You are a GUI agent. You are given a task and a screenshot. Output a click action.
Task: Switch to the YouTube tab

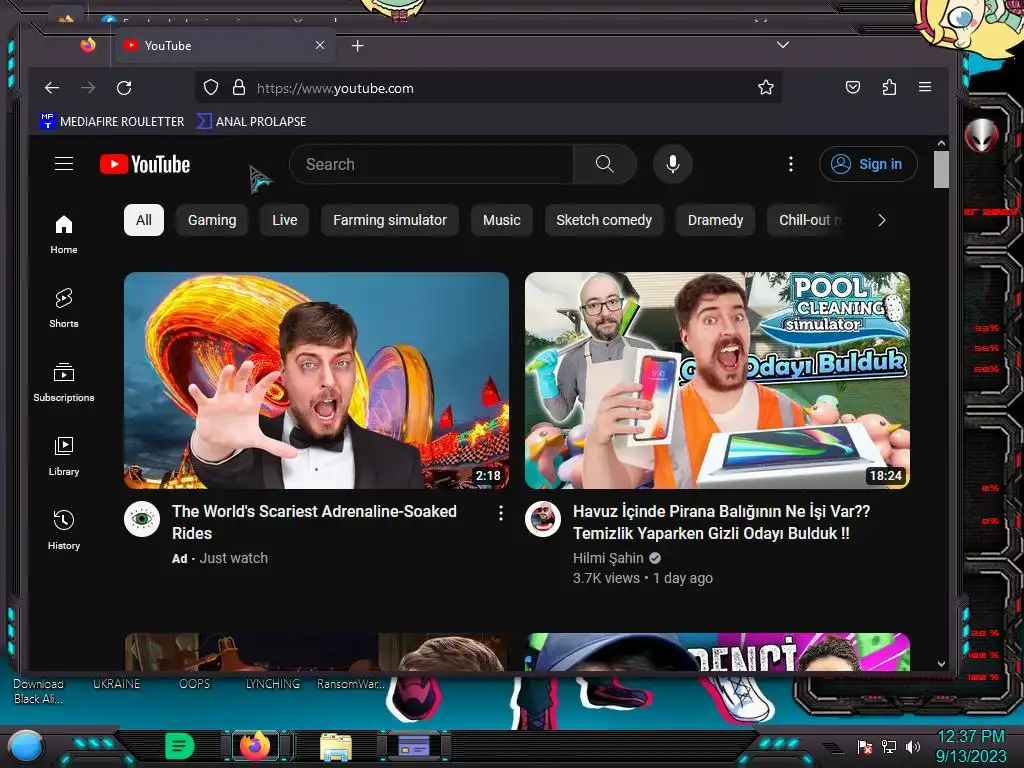(x=224, y=46)
